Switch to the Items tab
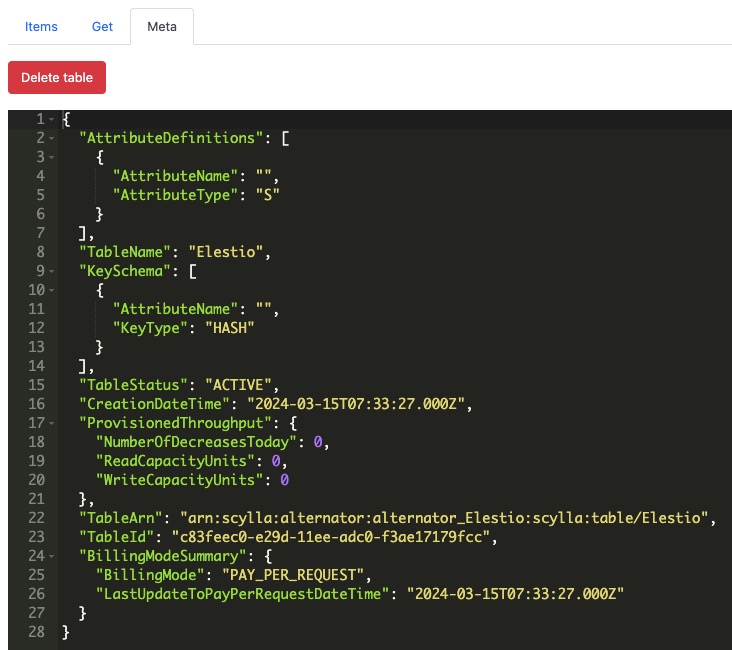The width and height of the screenshot is (732, 650). coord(41,27)
